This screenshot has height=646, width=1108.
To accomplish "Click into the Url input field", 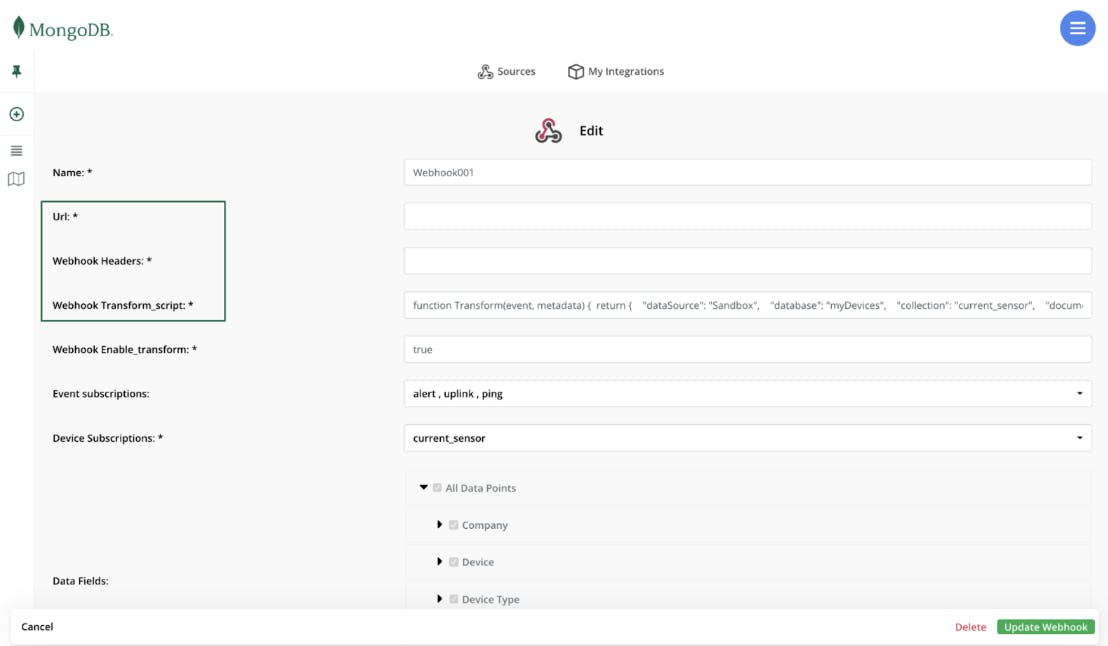I will coord(747,216).
